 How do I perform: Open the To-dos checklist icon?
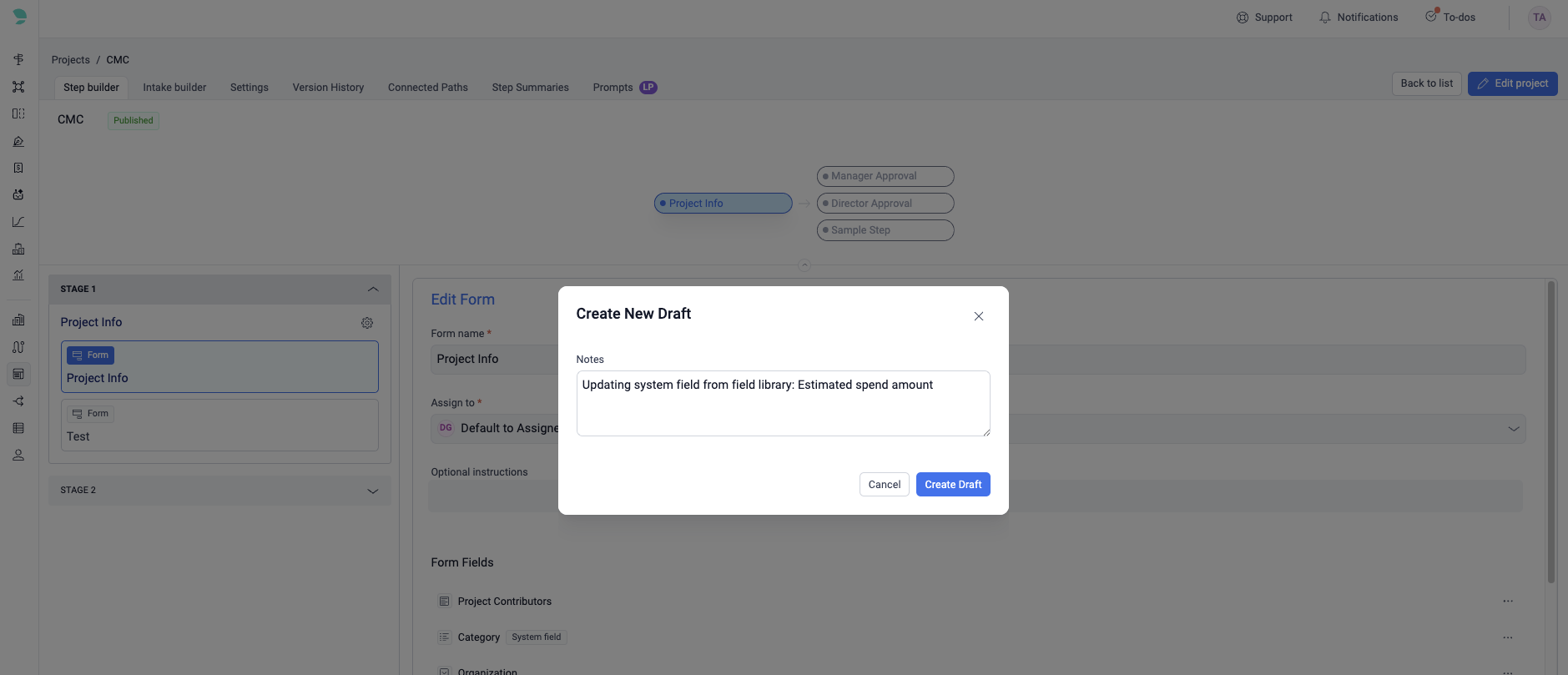coord(1431,17)
